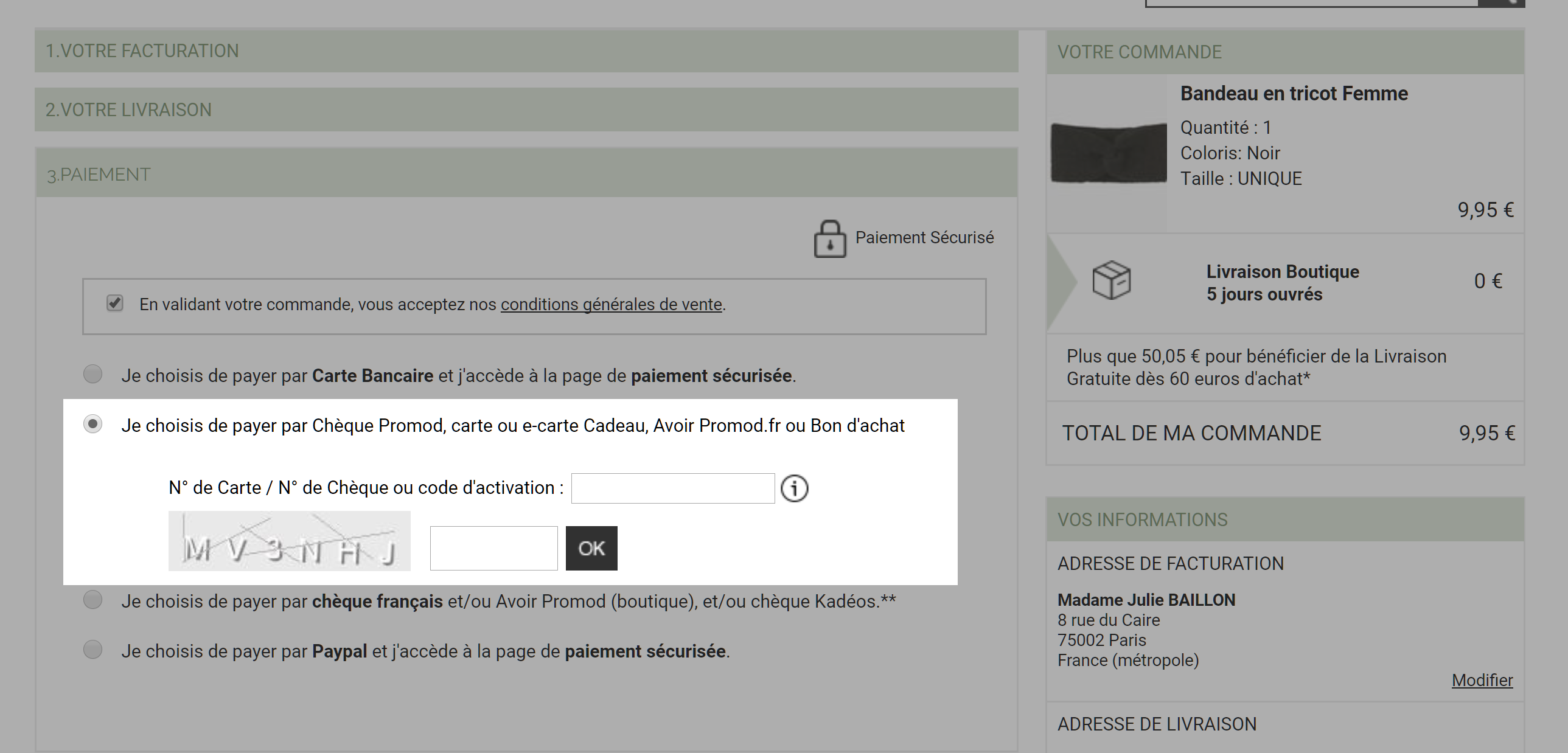Screen dimensions: 1568x753
Task: Click Modifier link for billing address
Action: click(1482, 680)
